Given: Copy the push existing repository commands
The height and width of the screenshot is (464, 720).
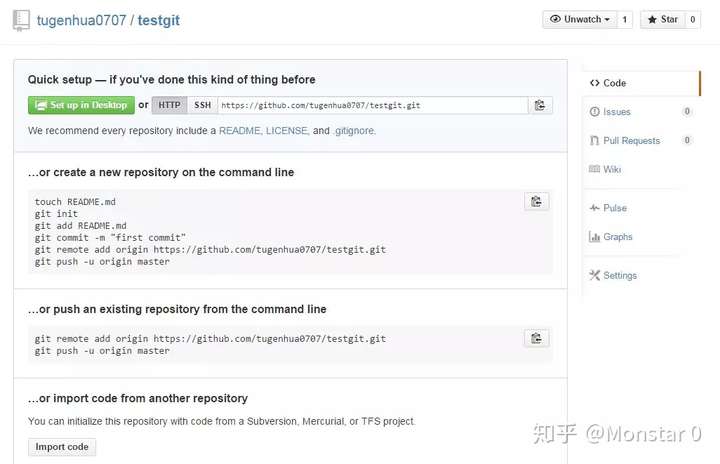Looking at the screenshot, I should 536,338.
